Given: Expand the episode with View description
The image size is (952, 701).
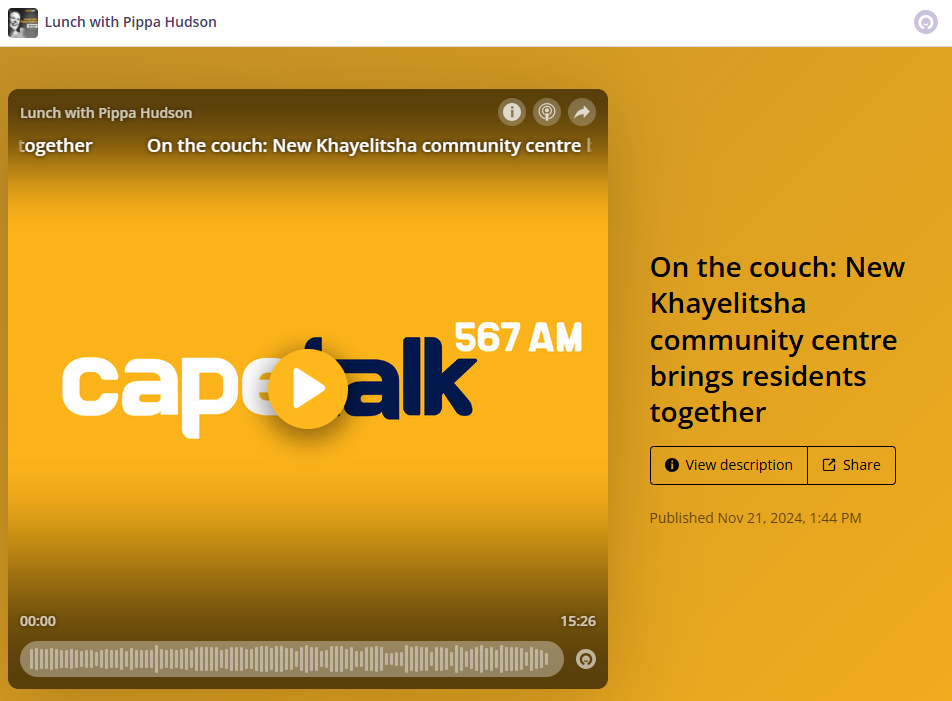Looking at the screenshot, I should (729, 465).
